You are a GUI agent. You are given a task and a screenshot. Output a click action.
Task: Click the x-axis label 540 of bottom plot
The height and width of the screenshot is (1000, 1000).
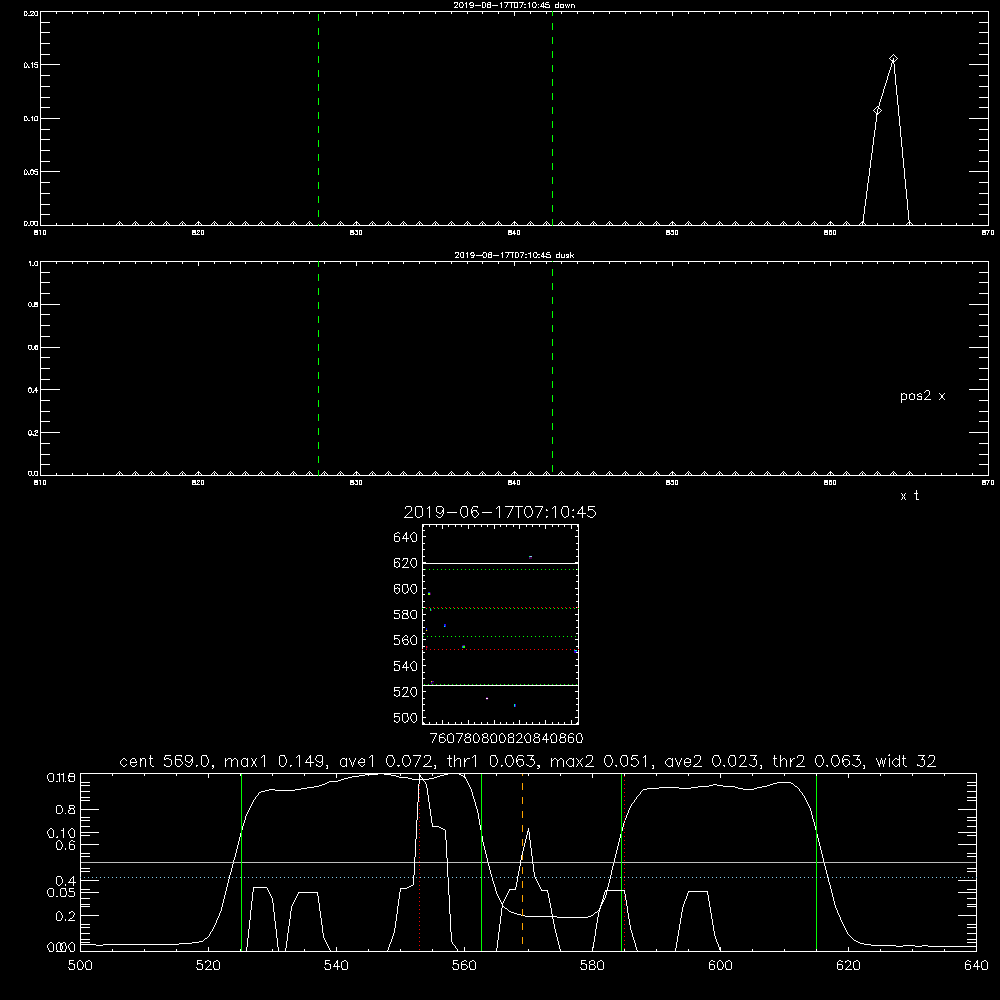[x=336, y=966]
